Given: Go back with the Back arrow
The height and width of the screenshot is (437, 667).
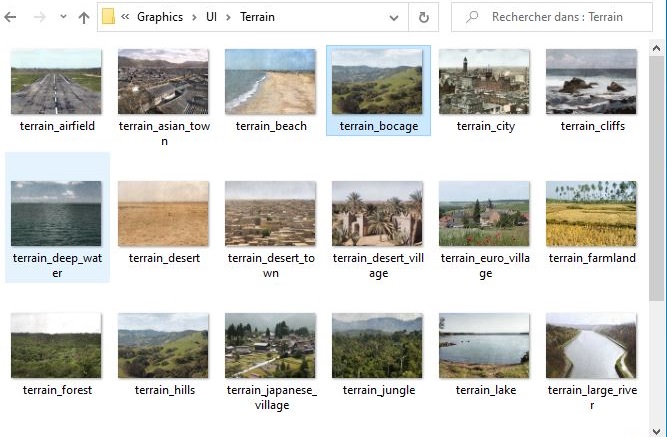Looking at the screenshot, I should pos(10,17).
